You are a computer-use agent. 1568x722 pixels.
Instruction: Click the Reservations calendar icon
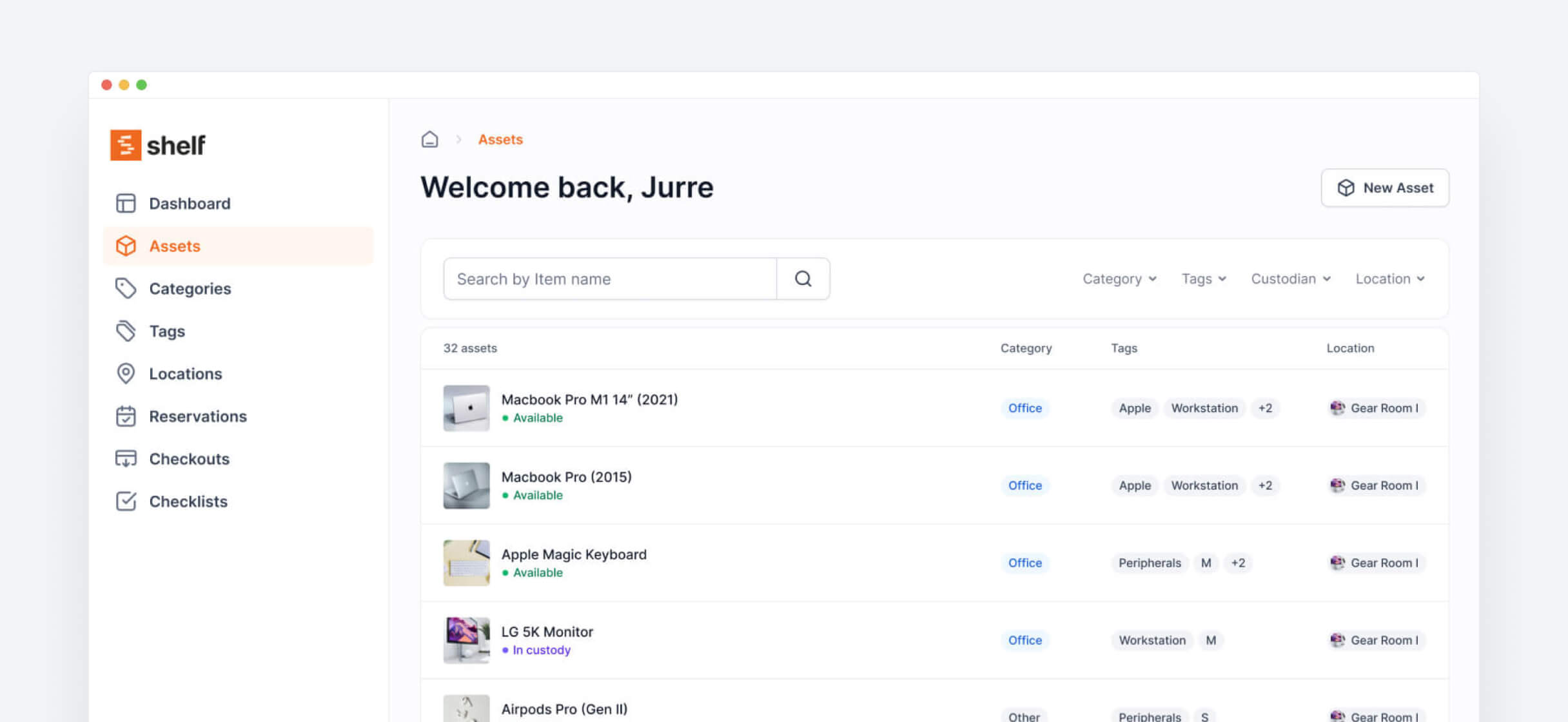click(126, 416)
